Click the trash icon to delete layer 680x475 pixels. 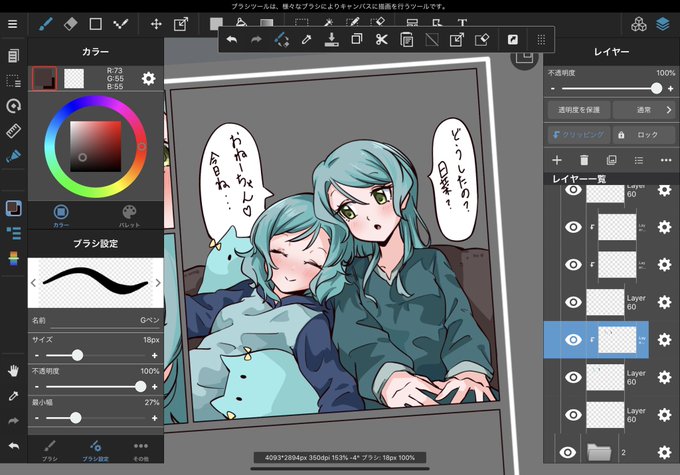coord(584,161)
